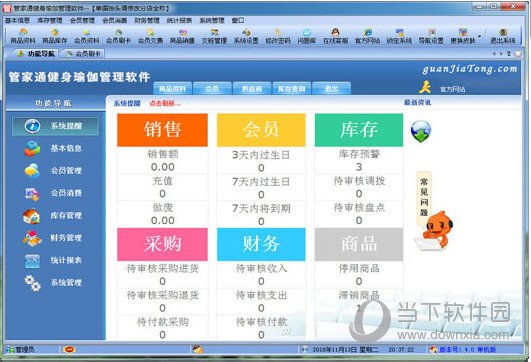Open the 会员管理 menu in menu bar
Screen dimensions: 531x362
(82, 20)
